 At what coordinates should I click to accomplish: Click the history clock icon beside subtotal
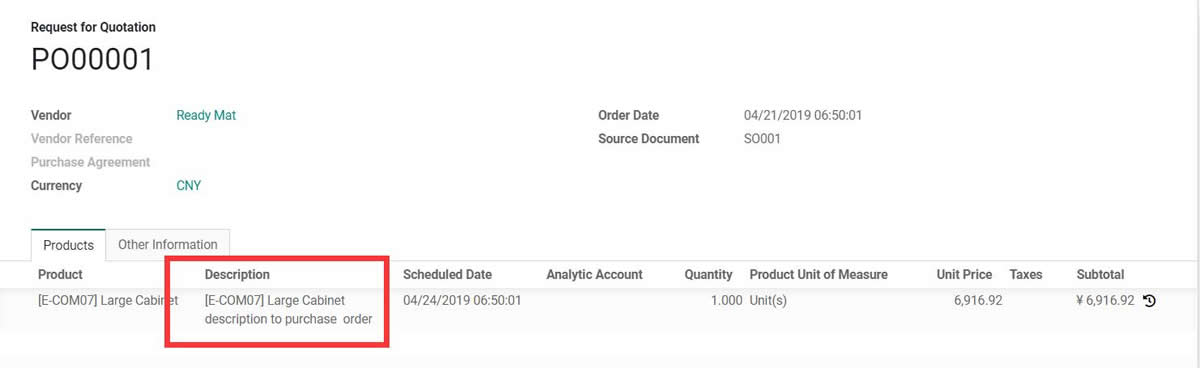coord(1149,300)
